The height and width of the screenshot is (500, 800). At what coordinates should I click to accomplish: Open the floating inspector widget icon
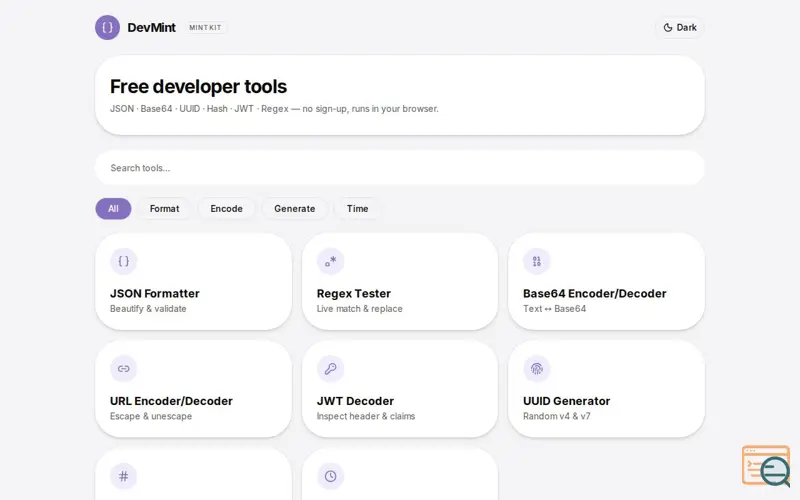pyautogui.click(x=766, y=466)
